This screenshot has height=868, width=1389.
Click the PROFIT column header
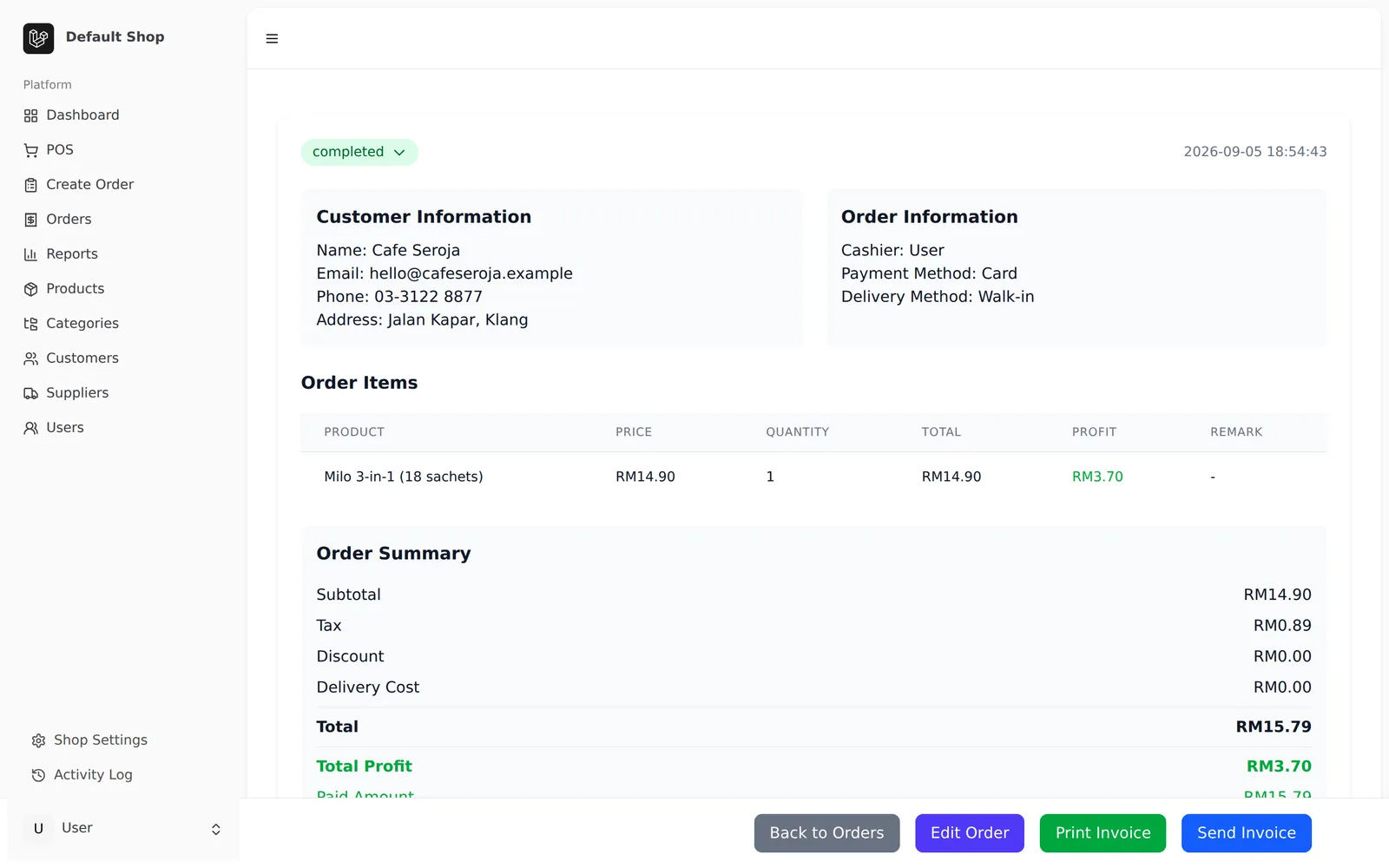point(1094,432)
